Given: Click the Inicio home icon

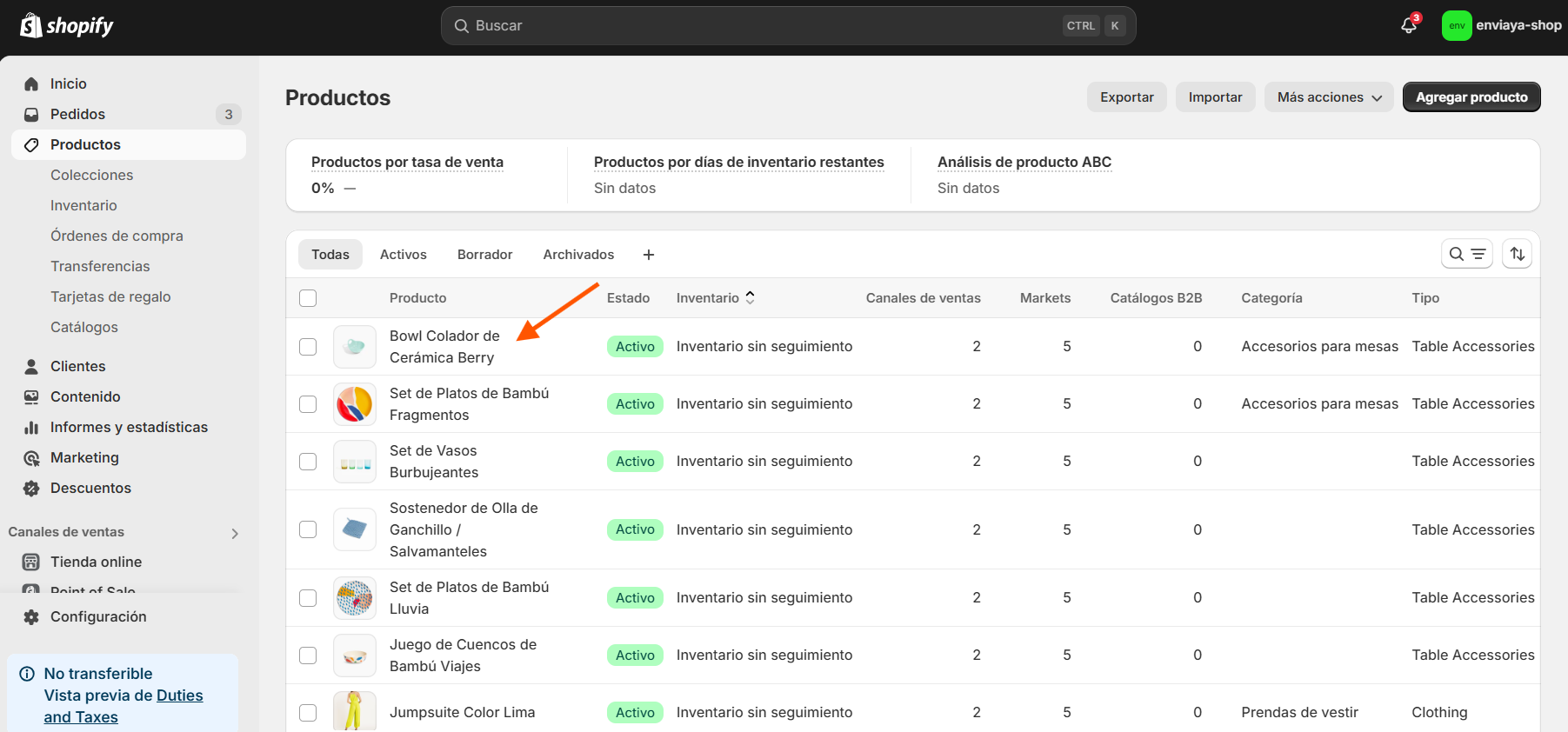Looking at the screenshot, I should coord(31,83).
